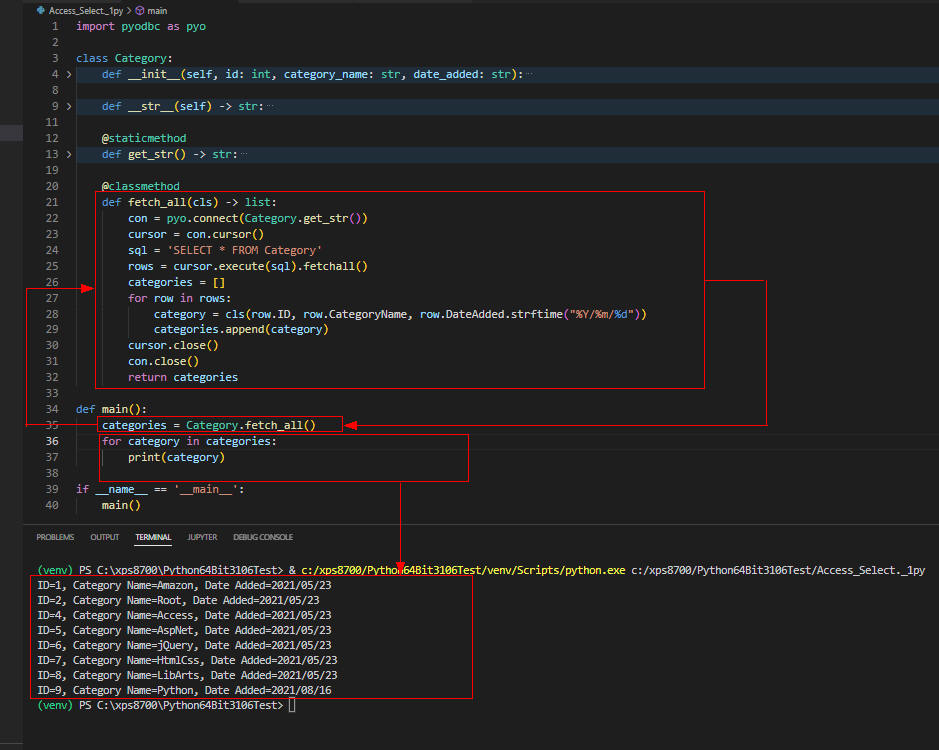Click the main symbol icon in the breadcrumb
The image size is (939, 750).
point(140,11)
